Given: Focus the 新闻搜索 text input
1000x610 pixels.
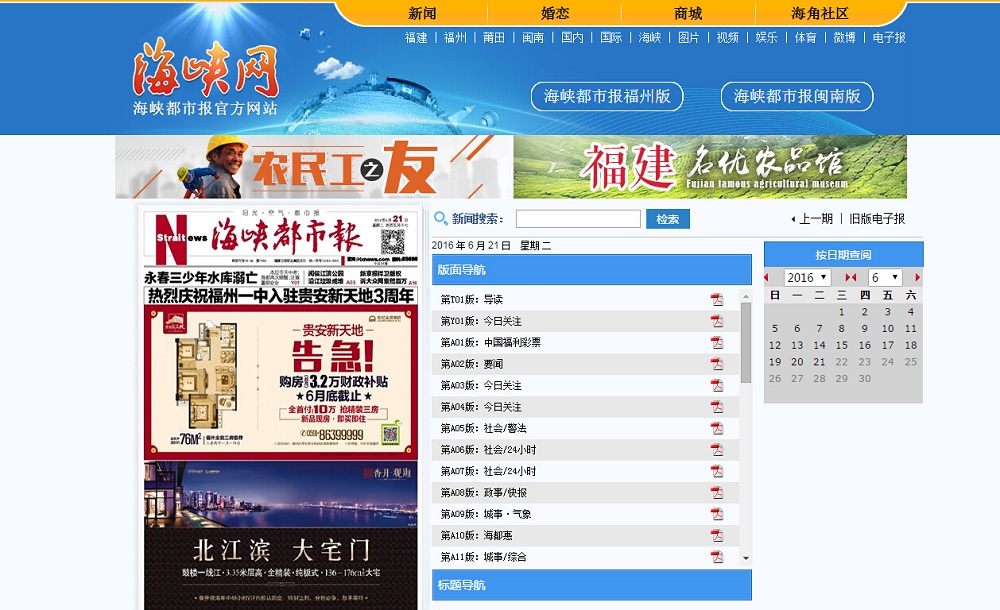Looking at the screenshot, I should (578, 219).
